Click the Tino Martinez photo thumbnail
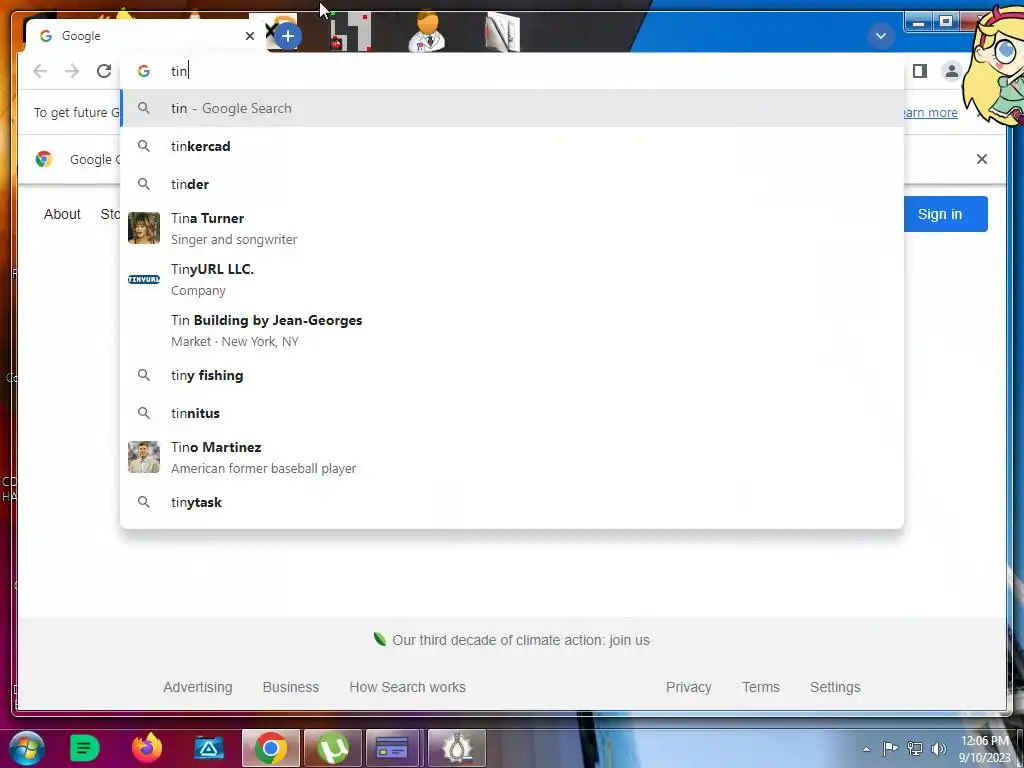This screenshot has width=1024, height=768. (144, 457)
